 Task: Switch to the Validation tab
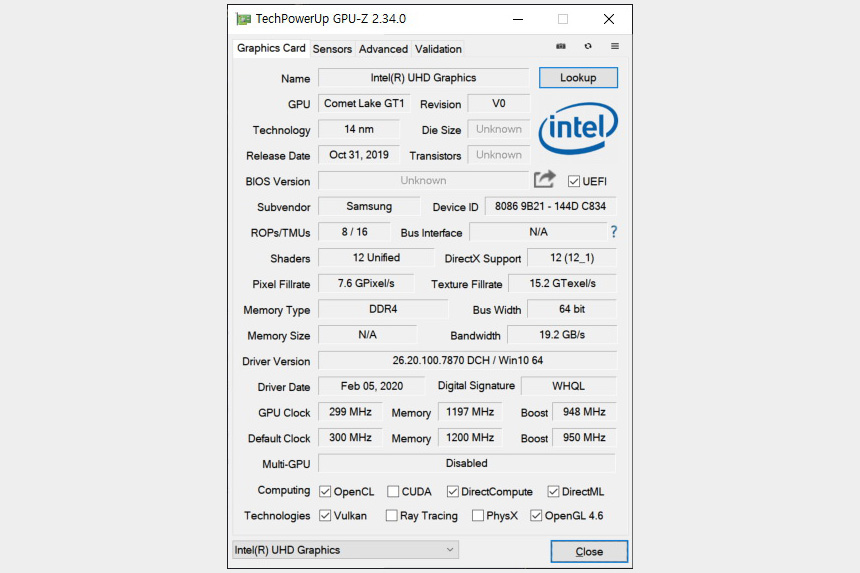[438, 49]
